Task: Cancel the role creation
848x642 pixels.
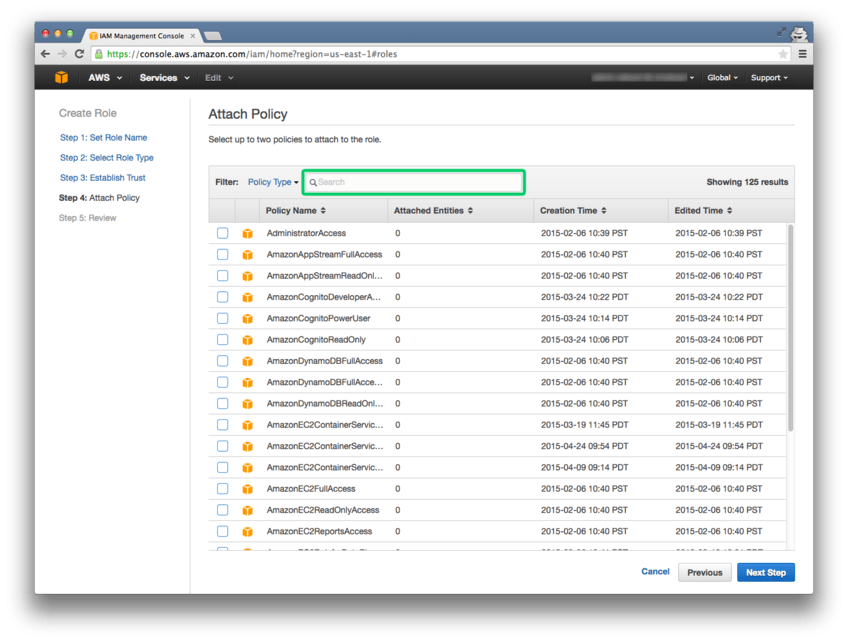Action: 655,572
